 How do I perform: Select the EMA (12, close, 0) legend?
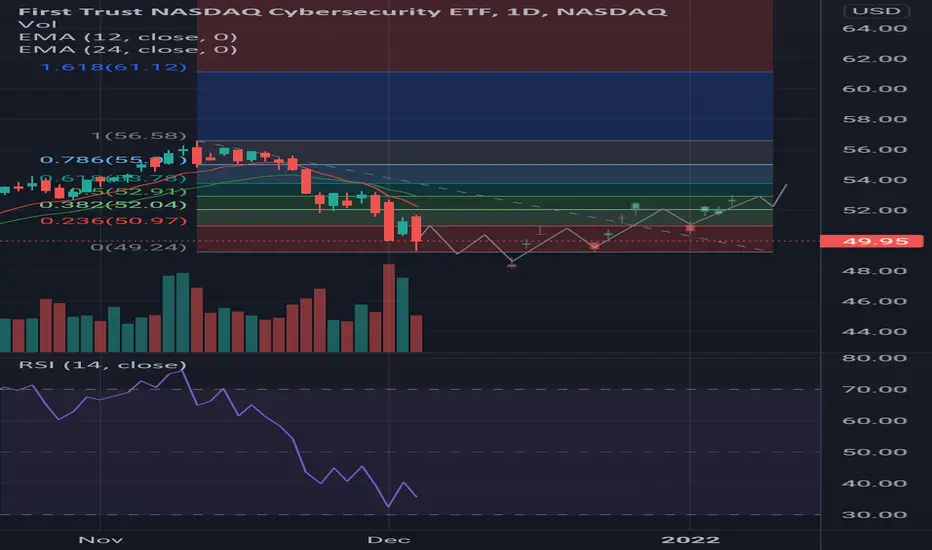click(x=128, y=37)
